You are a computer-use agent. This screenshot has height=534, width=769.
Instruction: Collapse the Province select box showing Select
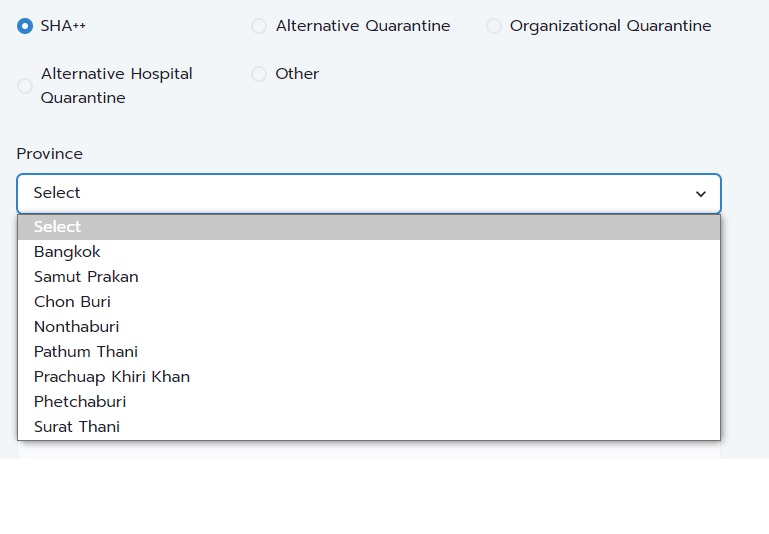[369, 194]
